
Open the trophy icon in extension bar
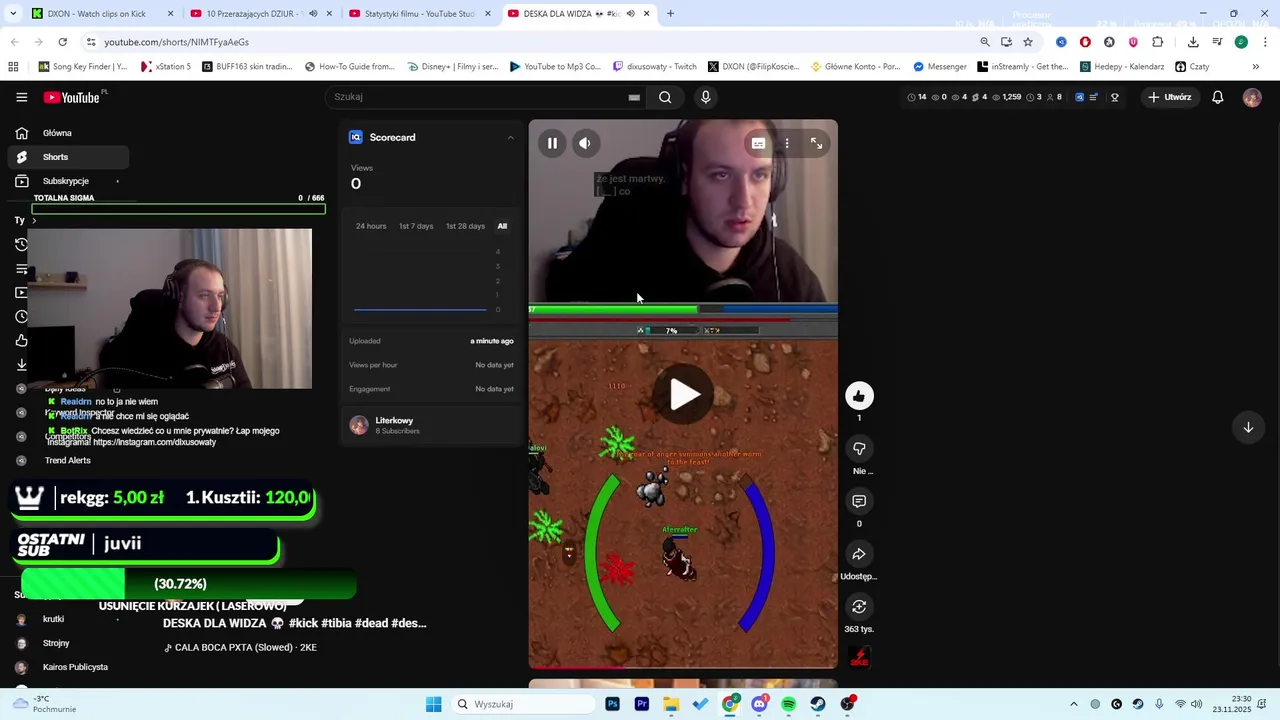pyautogui.click(x=1115, y=97)
